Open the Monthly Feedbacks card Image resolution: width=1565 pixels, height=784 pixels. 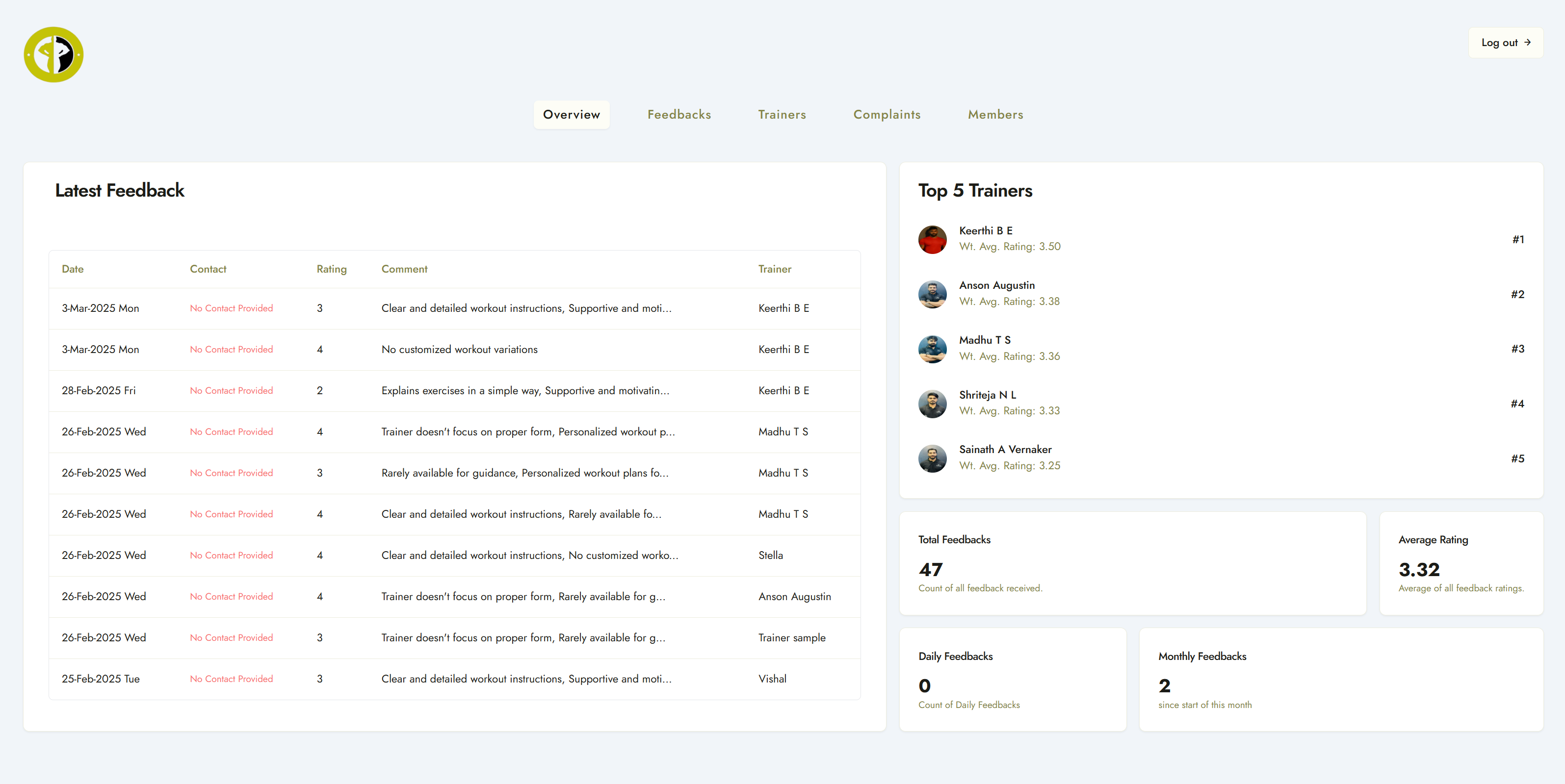click(1340, 680)
